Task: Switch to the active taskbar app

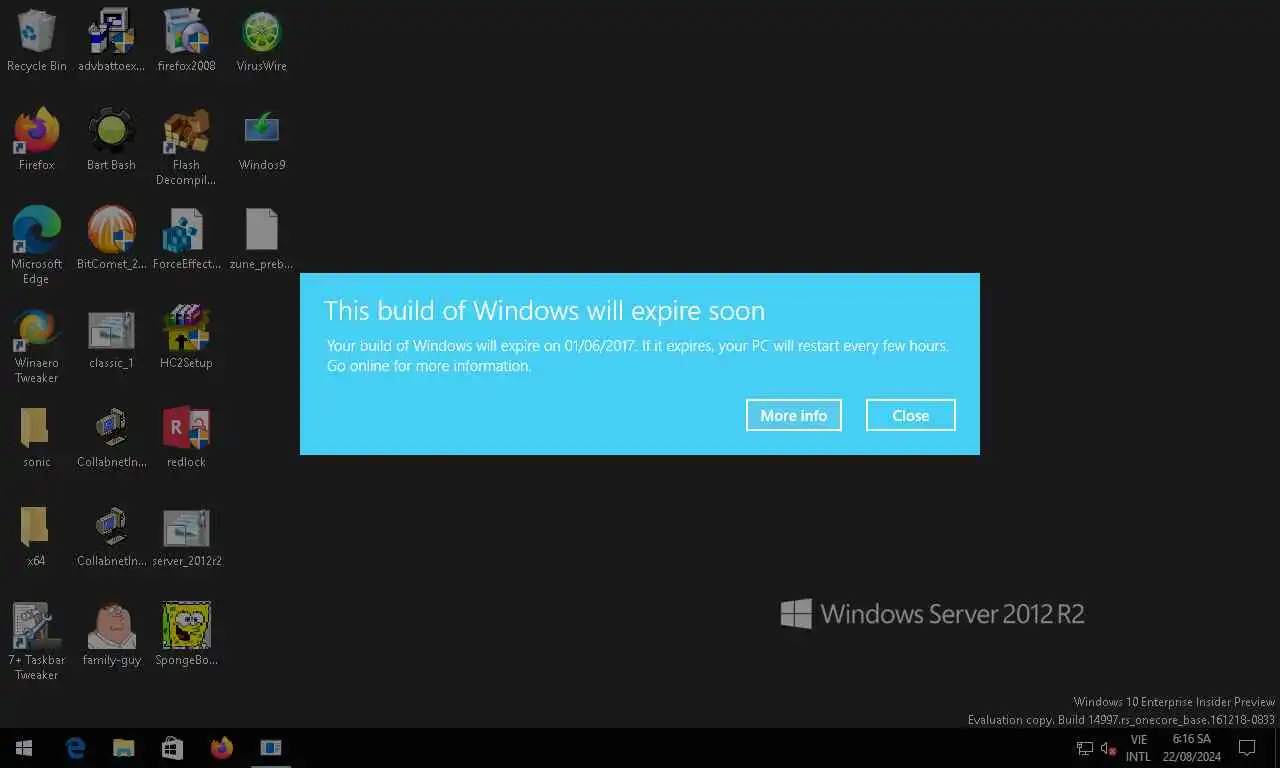Action: (270, 748)
